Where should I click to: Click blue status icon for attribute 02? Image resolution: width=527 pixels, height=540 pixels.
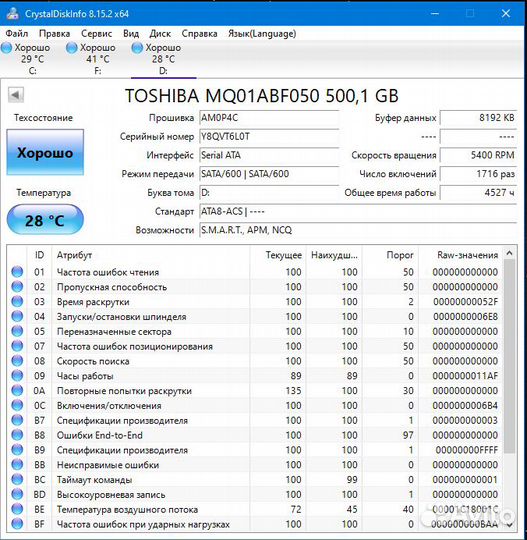(17, 287)
